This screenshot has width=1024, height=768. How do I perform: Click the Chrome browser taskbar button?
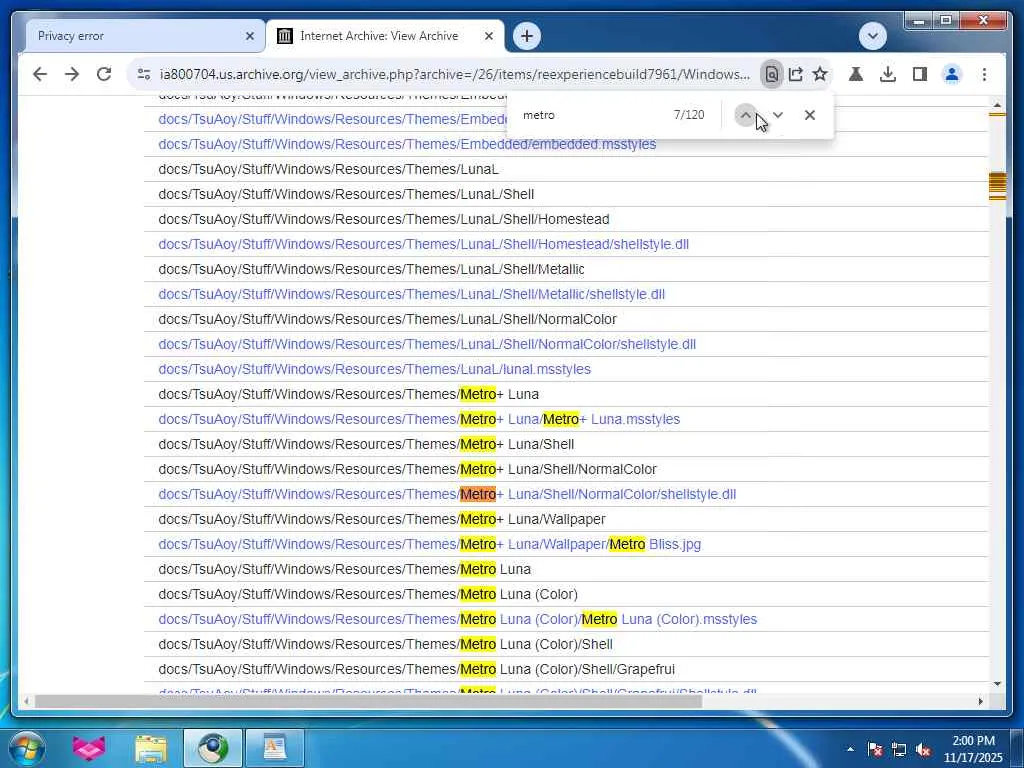(x=213, y=748)
